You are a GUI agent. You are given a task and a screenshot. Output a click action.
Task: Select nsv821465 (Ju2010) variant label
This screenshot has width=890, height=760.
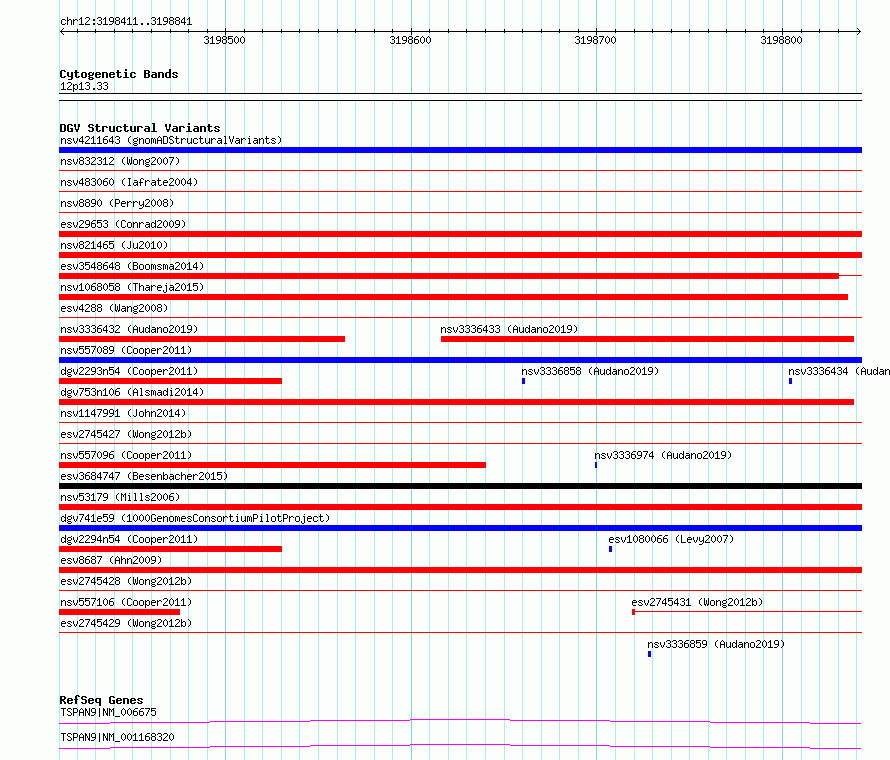click(x=114, y=245)
